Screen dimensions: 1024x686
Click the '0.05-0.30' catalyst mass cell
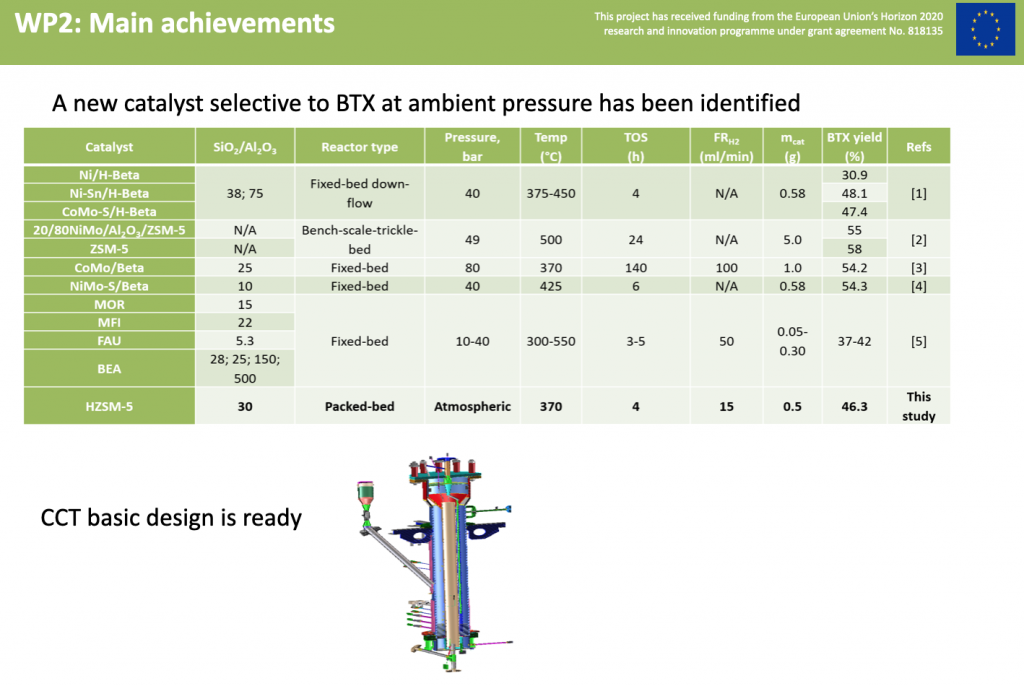pyautogui.click(x=792, y=340)
